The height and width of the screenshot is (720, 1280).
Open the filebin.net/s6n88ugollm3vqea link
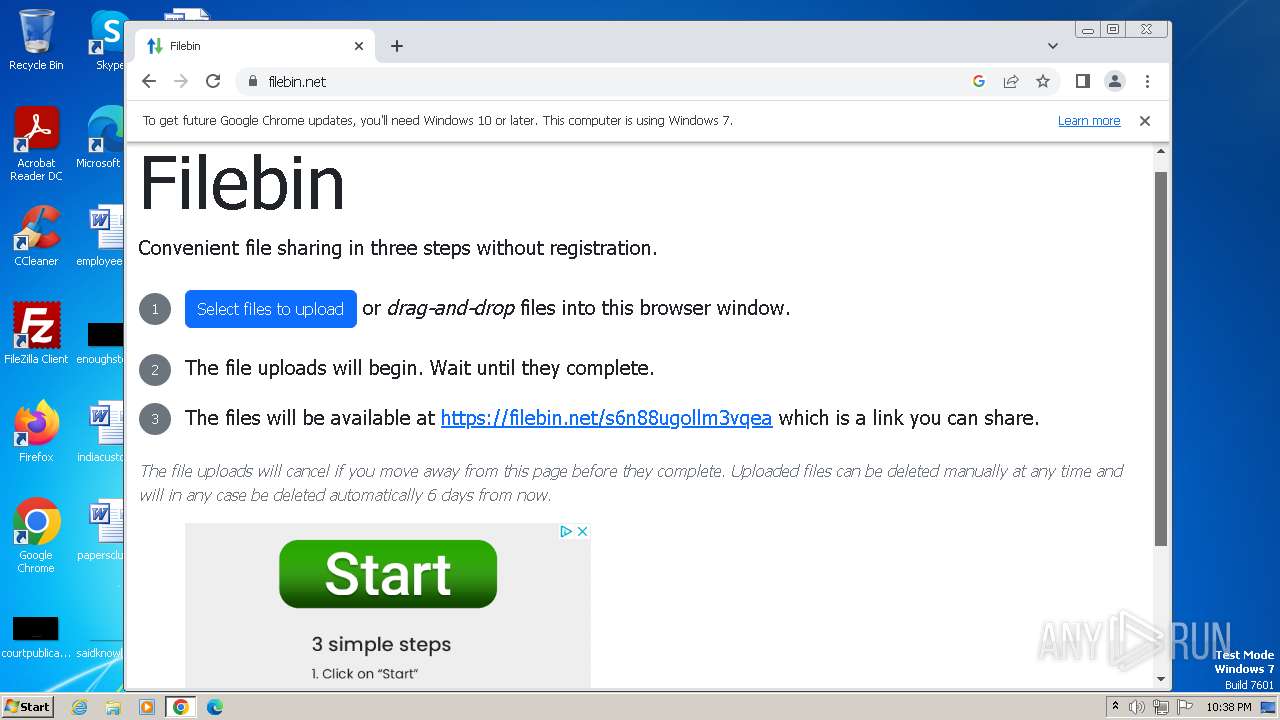[x=606, y=418]
